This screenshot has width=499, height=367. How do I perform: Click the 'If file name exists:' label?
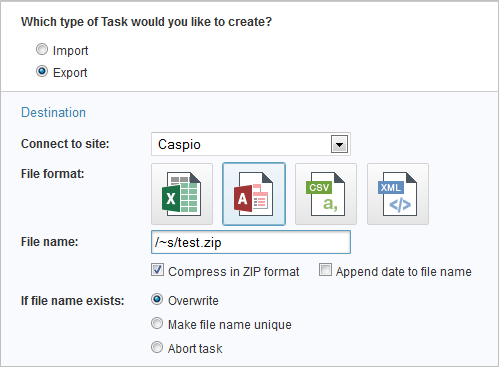[72, 301]
